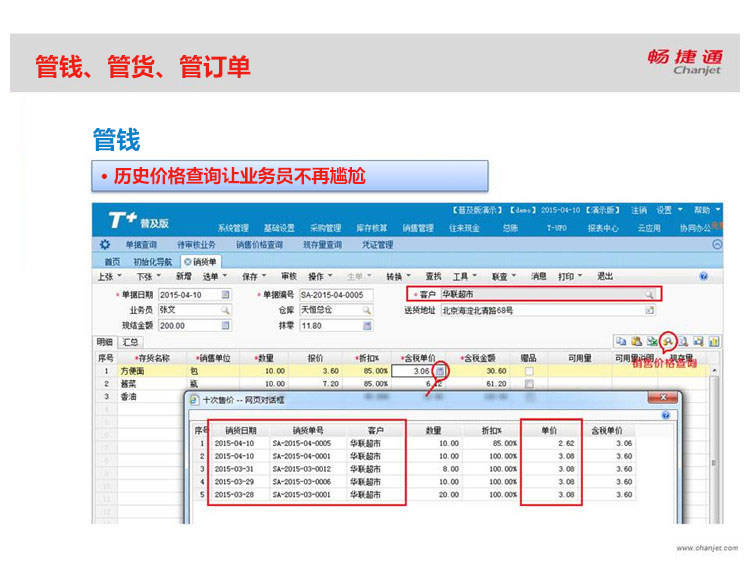This screenshot has width=750, height=562.
Task: Tick the 赠品 checkbox for 方便面 row
Action: tap(529, 371)
